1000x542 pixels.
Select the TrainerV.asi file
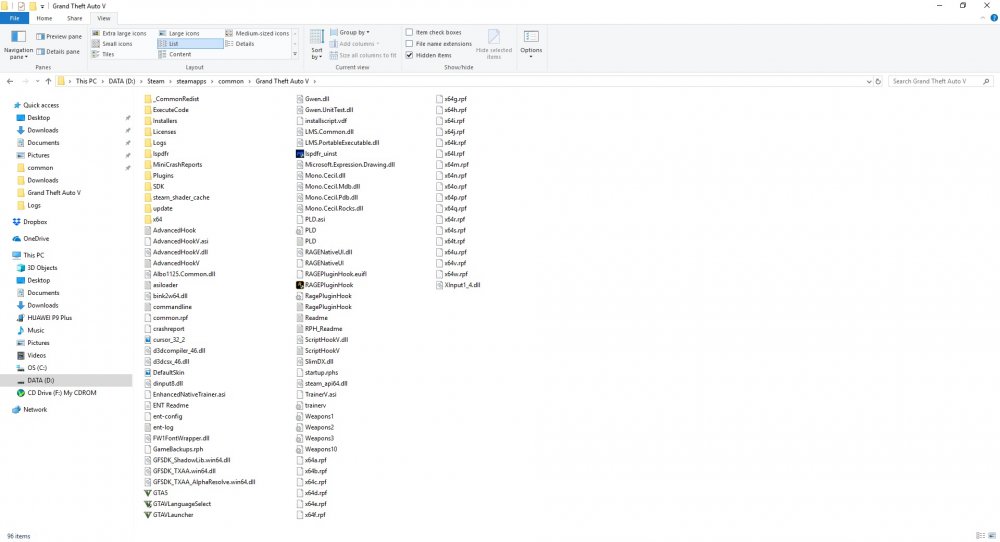[x=316, y=395]
